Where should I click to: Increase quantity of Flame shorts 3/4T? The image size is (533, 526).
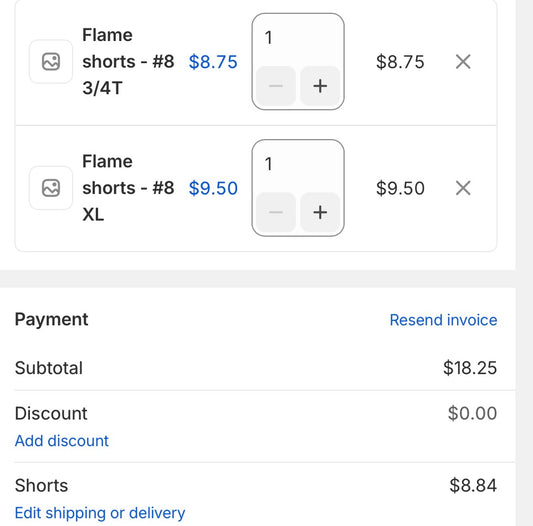320,86
